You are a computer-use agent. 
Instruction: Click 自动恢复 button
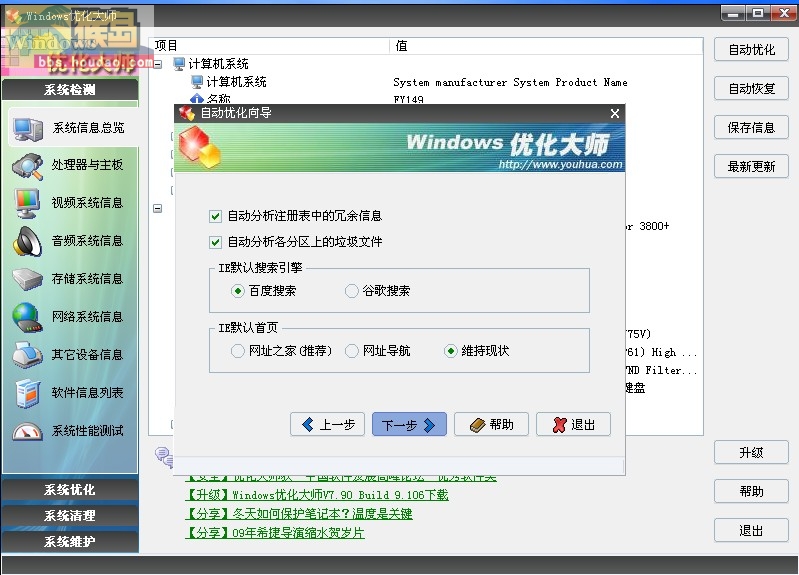tap(752, 89)
